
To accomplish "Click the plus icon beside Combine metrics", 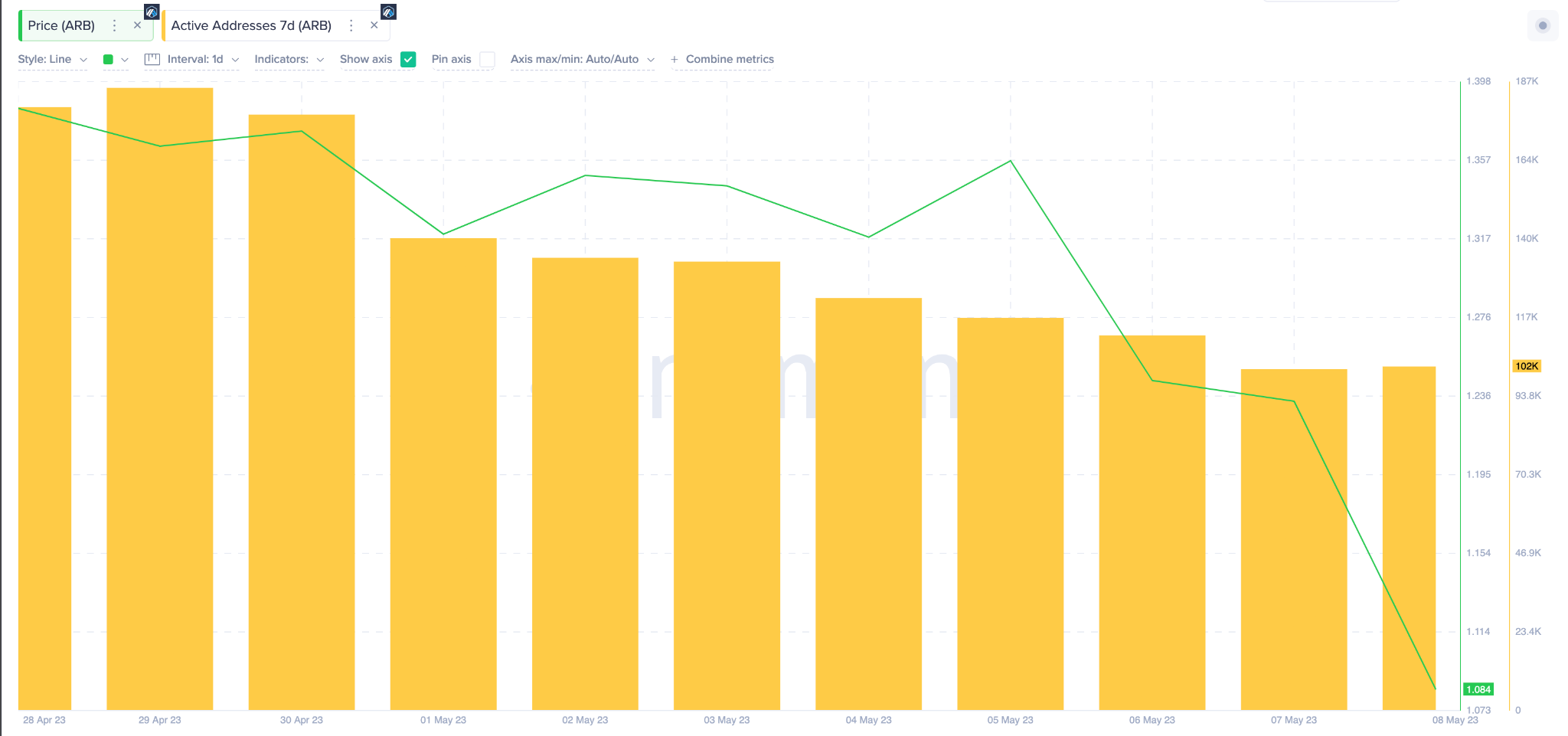I will (x=675, y=60).
